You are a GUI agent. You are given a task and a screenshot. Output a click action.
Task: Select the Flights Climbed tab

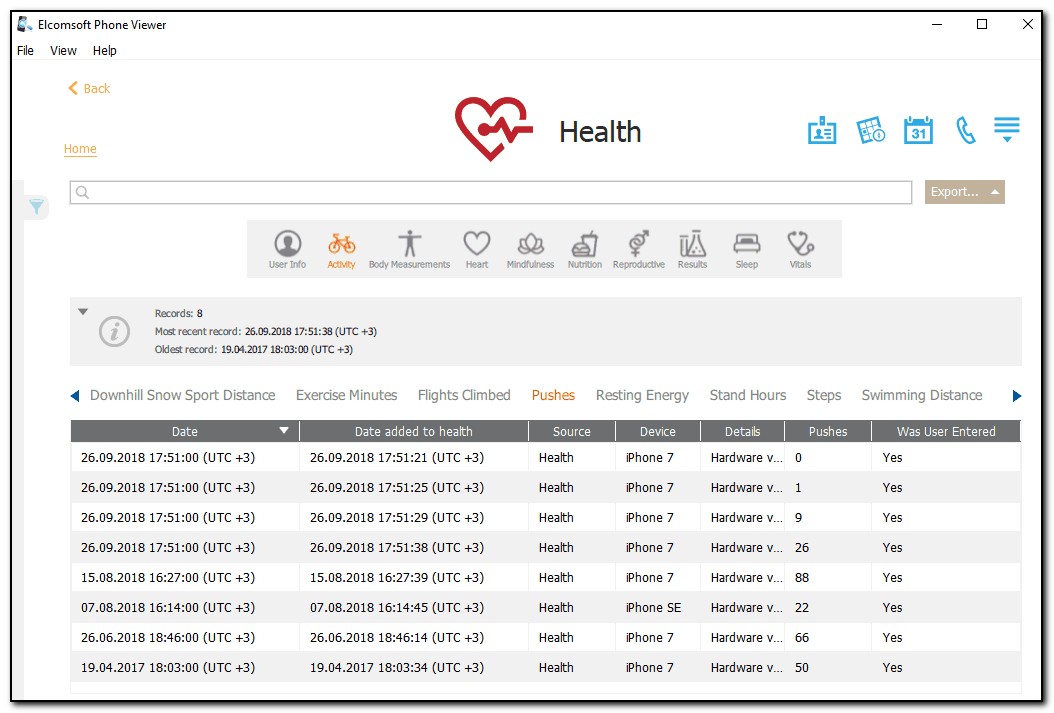coord(464,395)
